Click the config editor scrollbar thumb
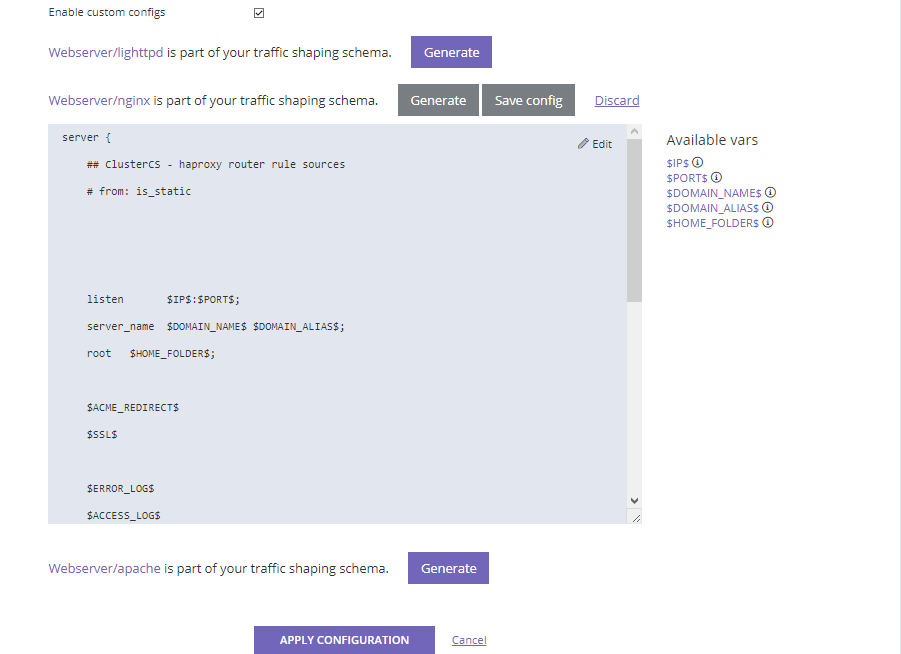This screenshot has width=901, height=654. (x=634, y=220)
